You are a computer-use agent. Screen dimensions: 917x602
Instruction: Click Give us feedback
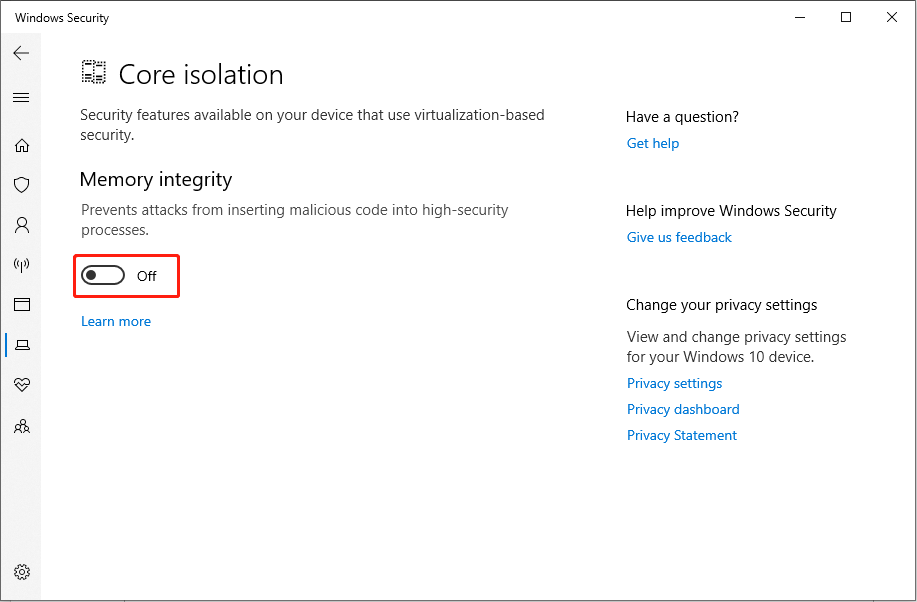coord(679,237)
